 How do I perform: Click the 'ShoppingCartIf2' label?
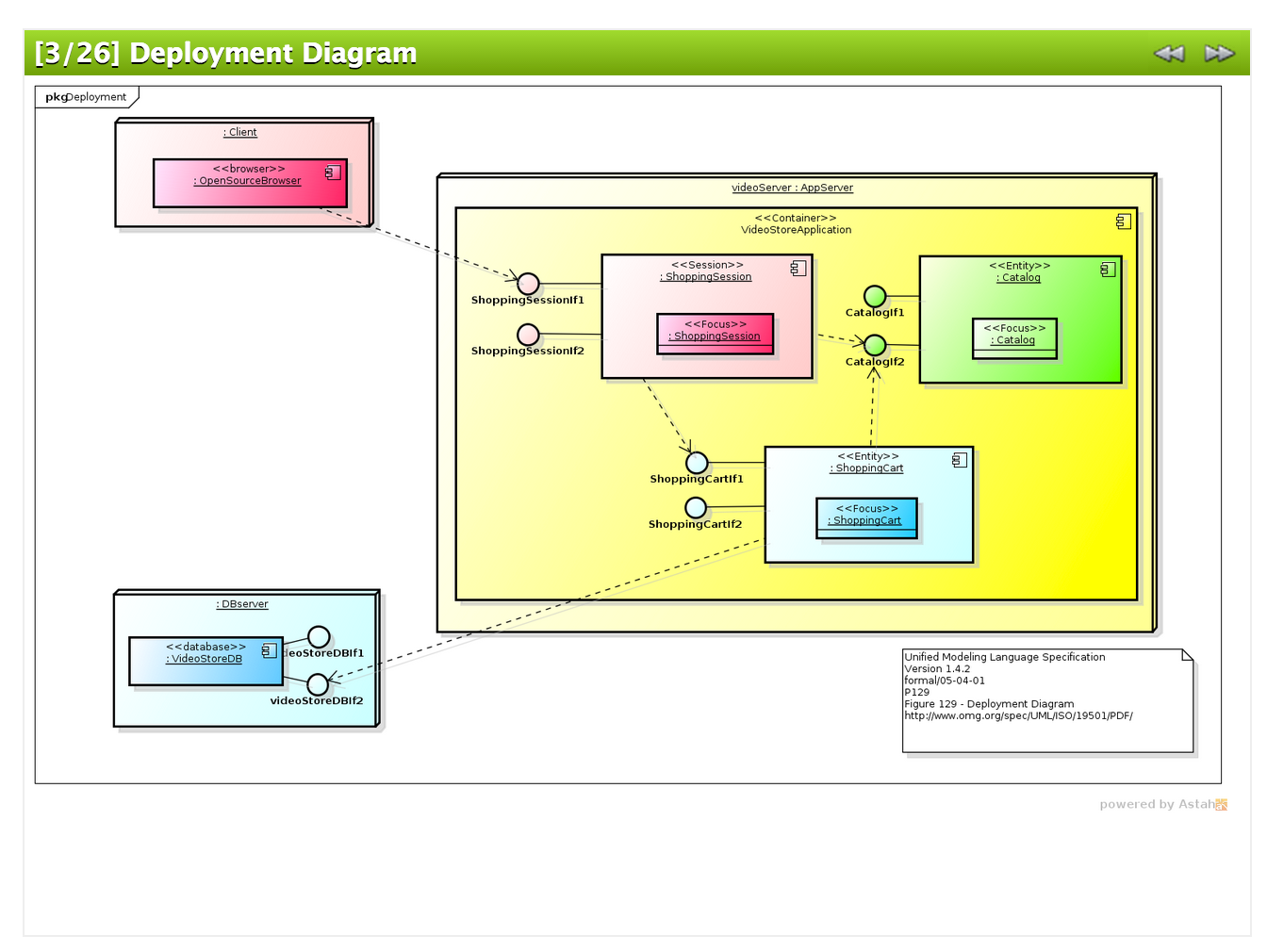[696, 525]
